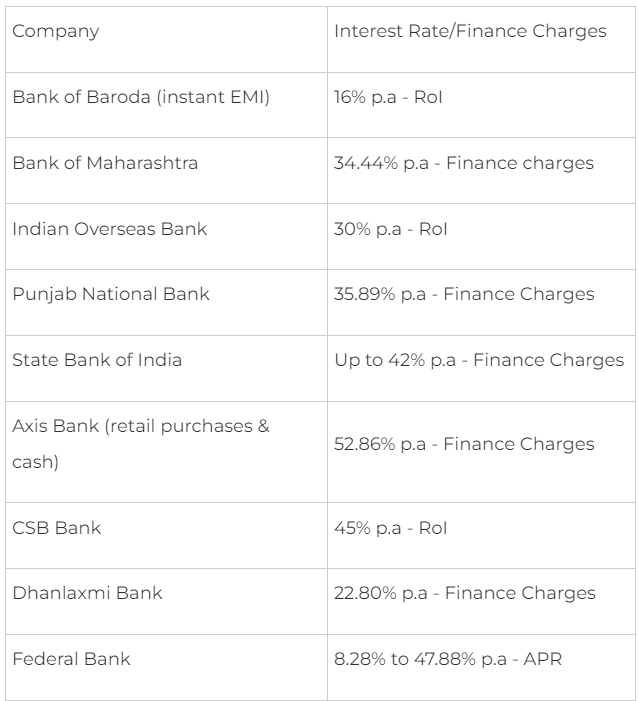This screenshot has width=638, height=701.
Task: Select the State Bank of India cell
Action: coord(166,368)
